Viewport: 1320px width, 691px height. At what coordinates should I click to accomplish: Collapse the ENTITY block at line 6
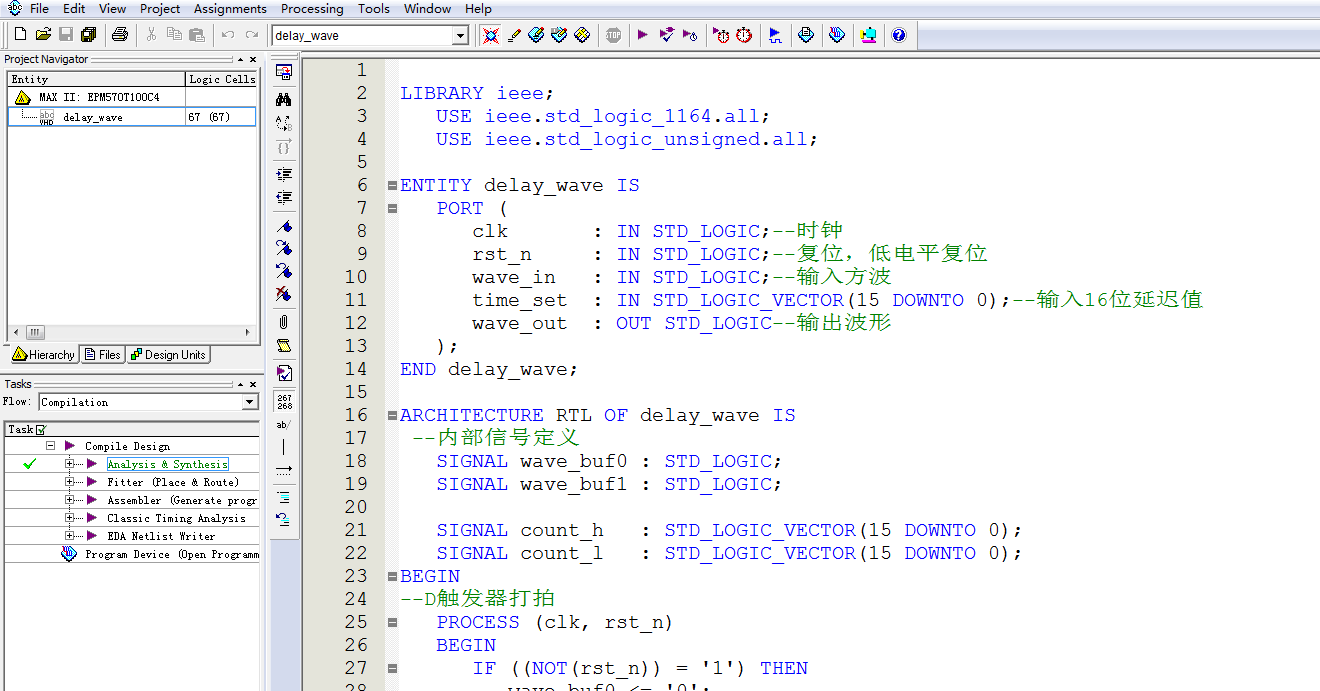coord(392,185)
